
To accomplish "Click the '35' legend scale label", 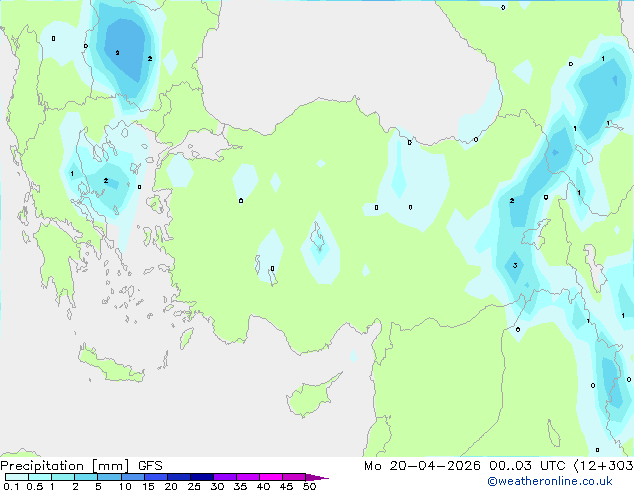I will 240,486.
